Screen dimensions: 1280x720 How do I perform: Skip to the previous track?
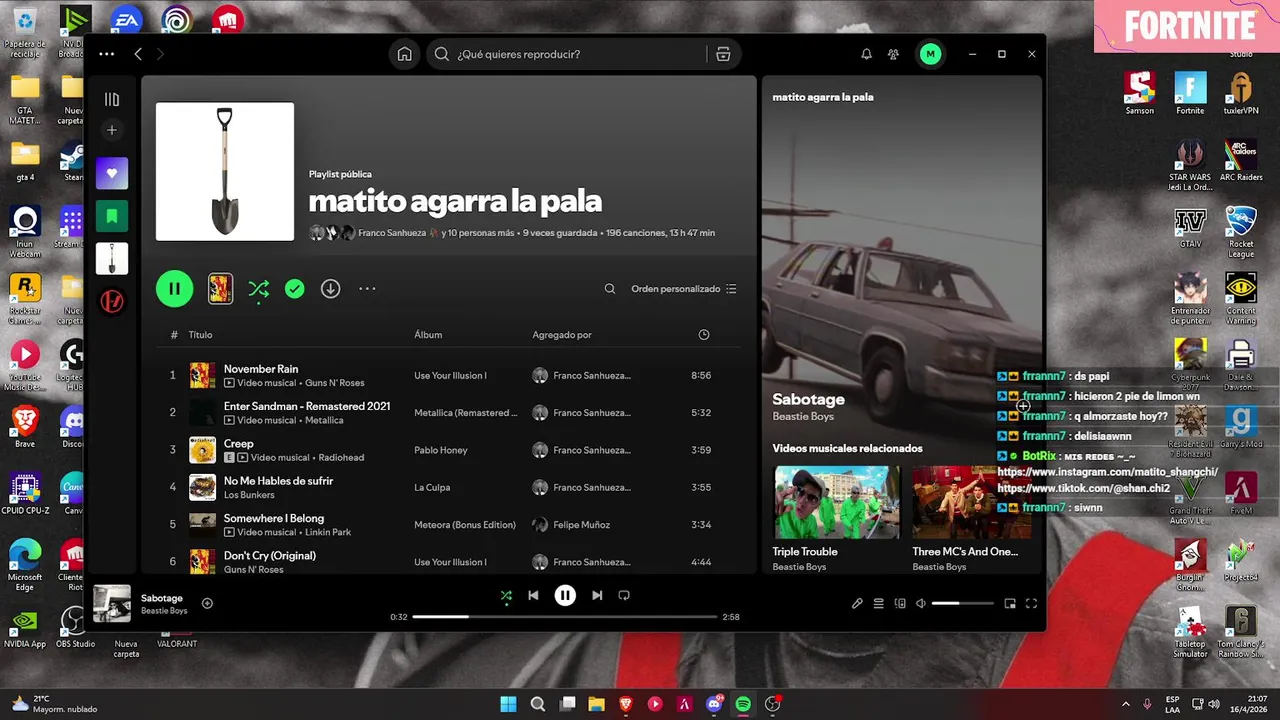533,595
